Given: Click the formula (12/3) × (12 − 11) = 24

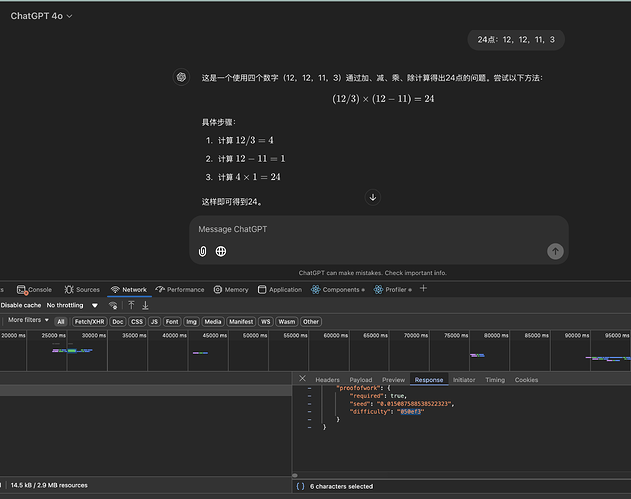Looking at the screenshot, I should click(x=383, y=99).
